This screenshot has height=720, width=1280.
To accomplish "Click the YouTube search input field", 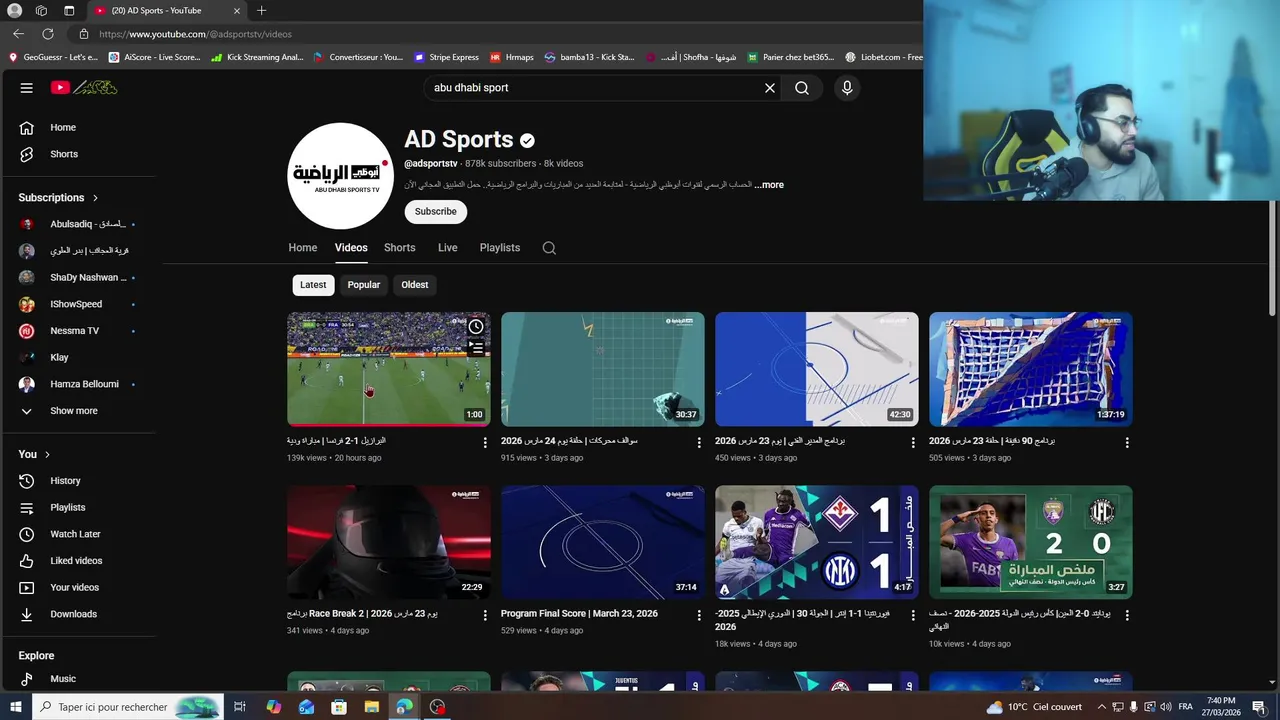I will coord(594,88).
